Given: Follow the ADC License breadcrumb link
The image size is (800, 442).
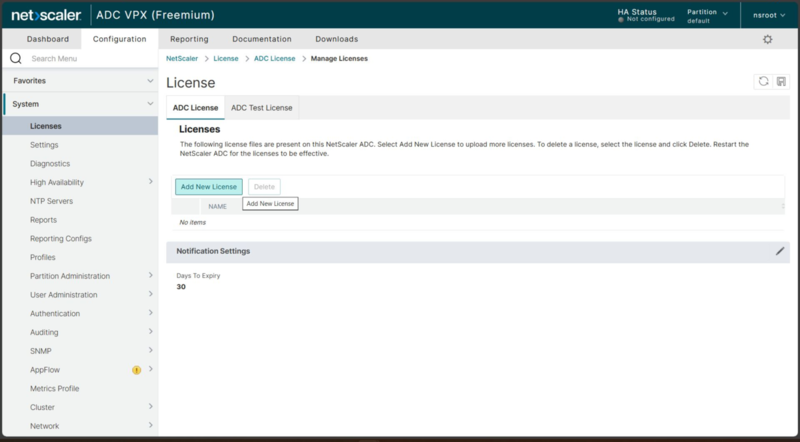Looking at the screenshot, I should (274, 59).
